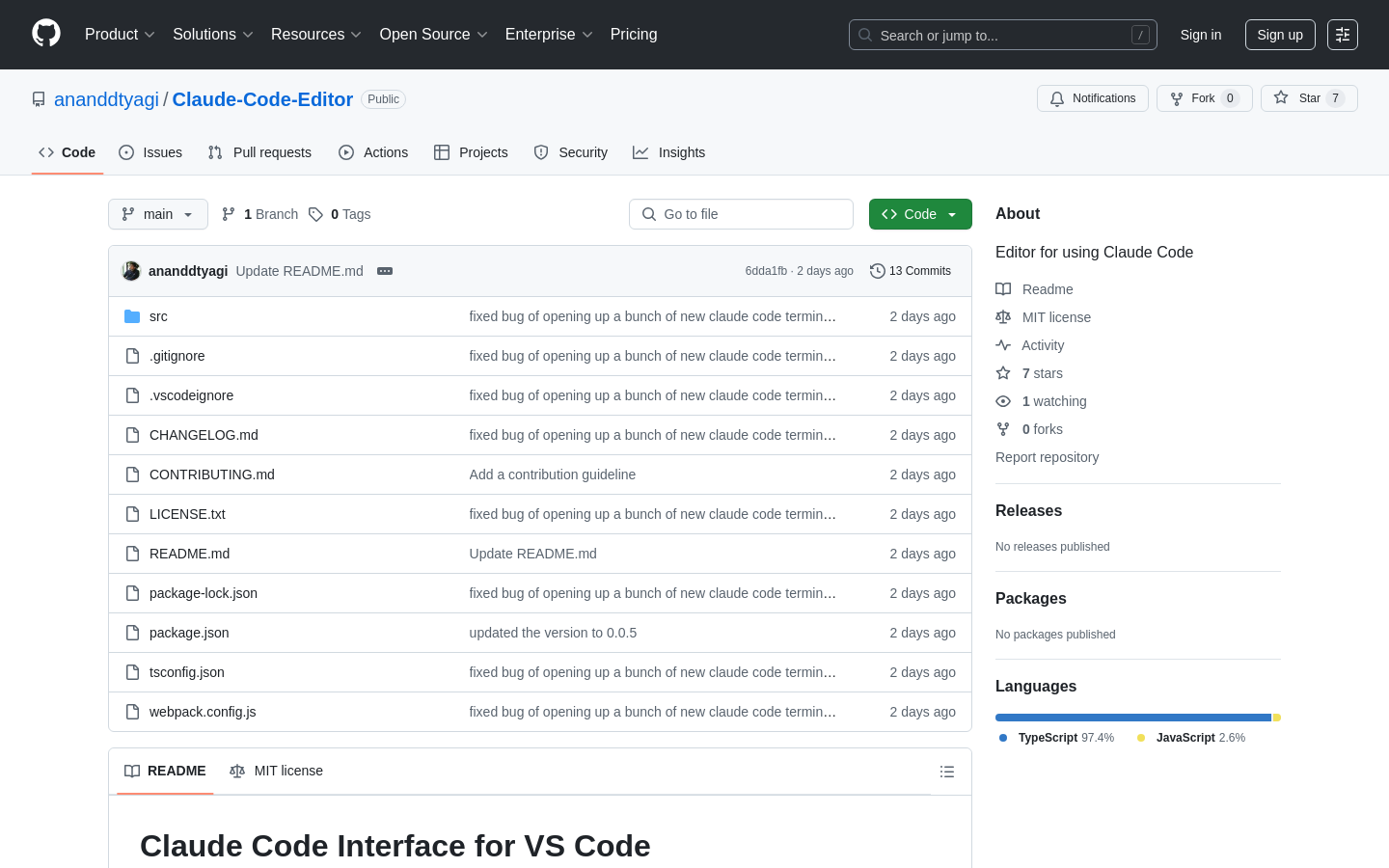This screenshot has width=1389, height=868.
Task: Fork the repository with the Fork button
Action: (x=1204, y=98)
